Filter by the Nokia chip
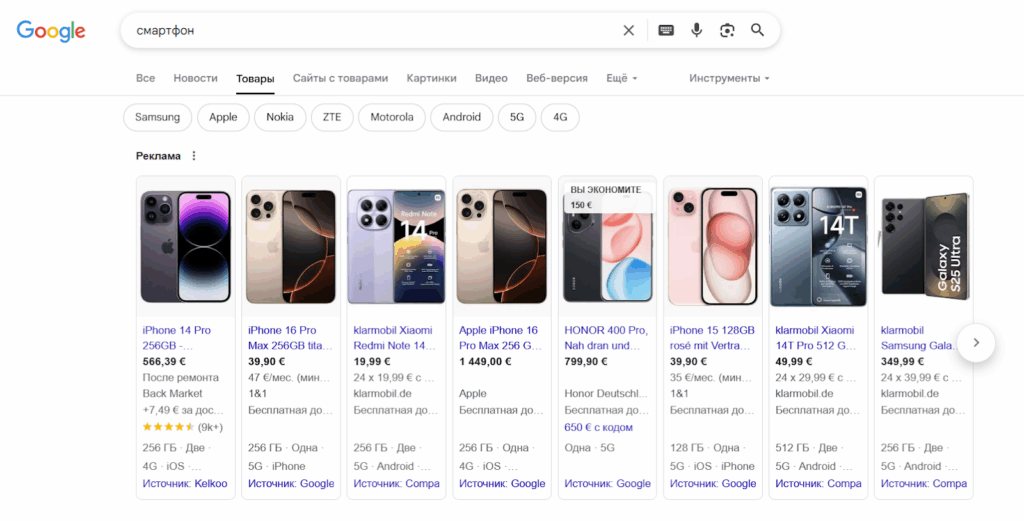The height and width of the screenshot is (521, 1024). pyautogui.click(x=280, y=118)
